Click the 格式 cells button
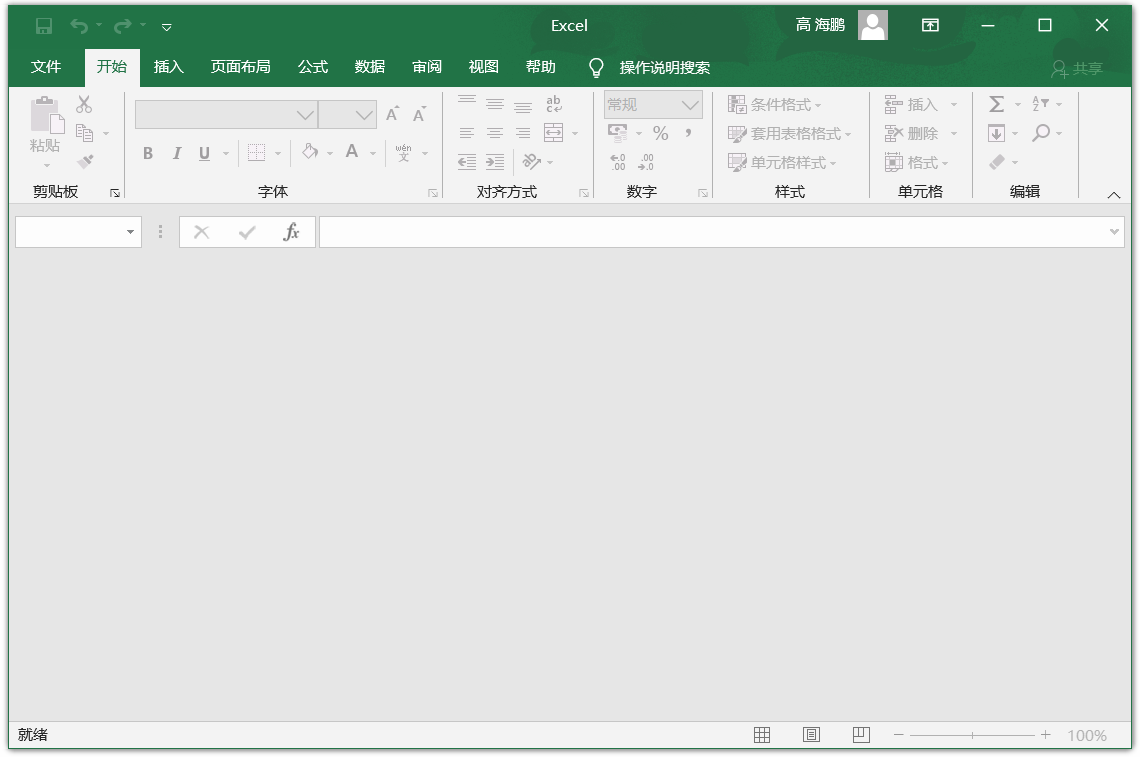This screenshot has height=759, width=1141. click(x=915, y=162)
